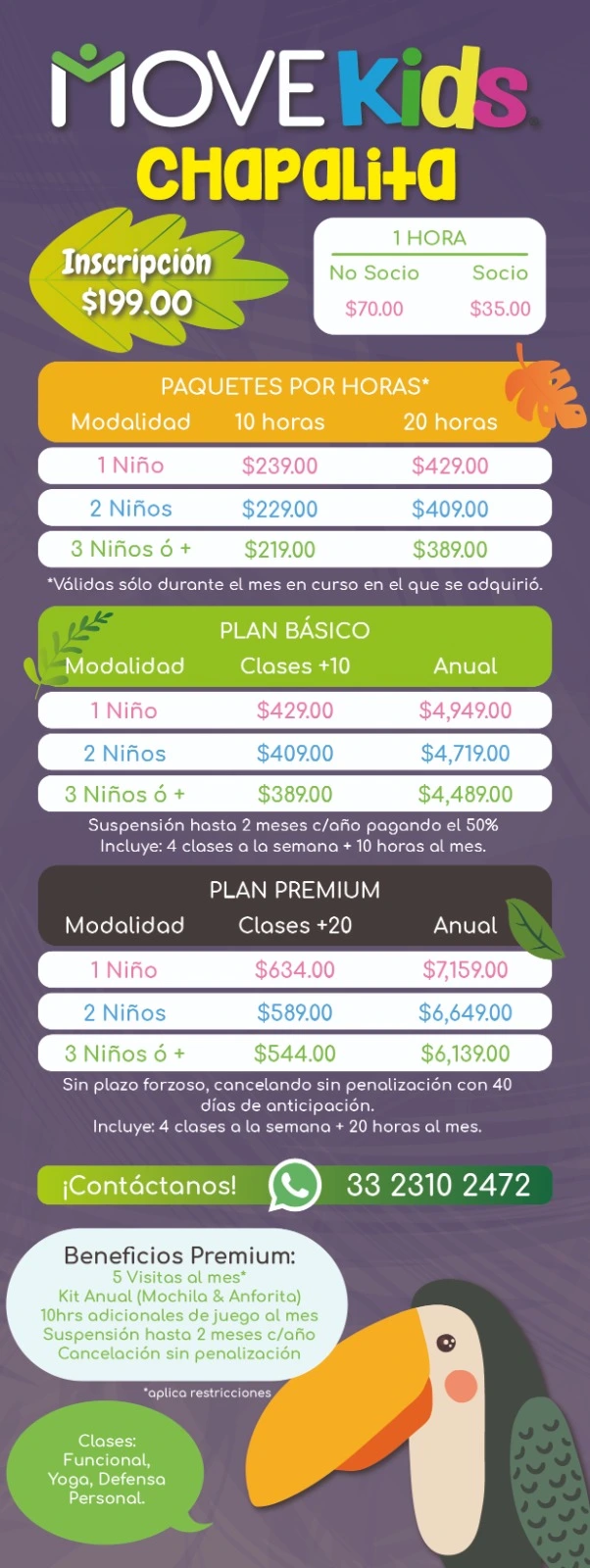Click the yellow Chapalita title
590x1568 pixels.
[296, 174]
